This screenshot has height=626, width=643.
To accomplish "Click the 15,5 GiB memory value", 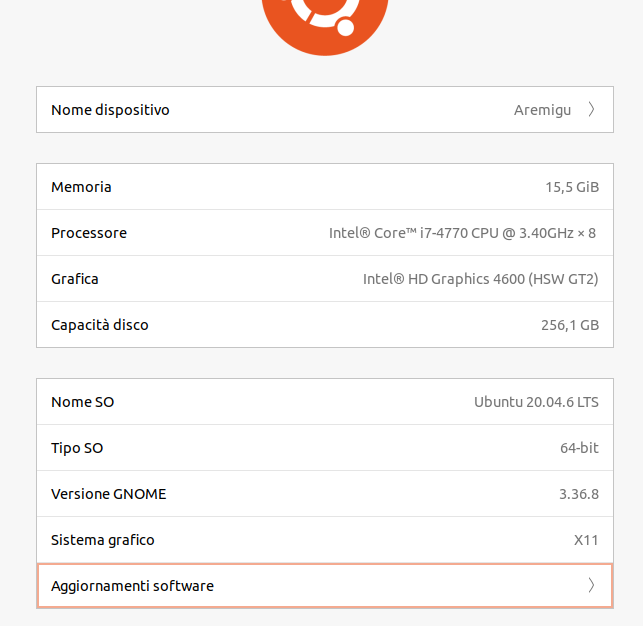I will [x=572, y=187].
